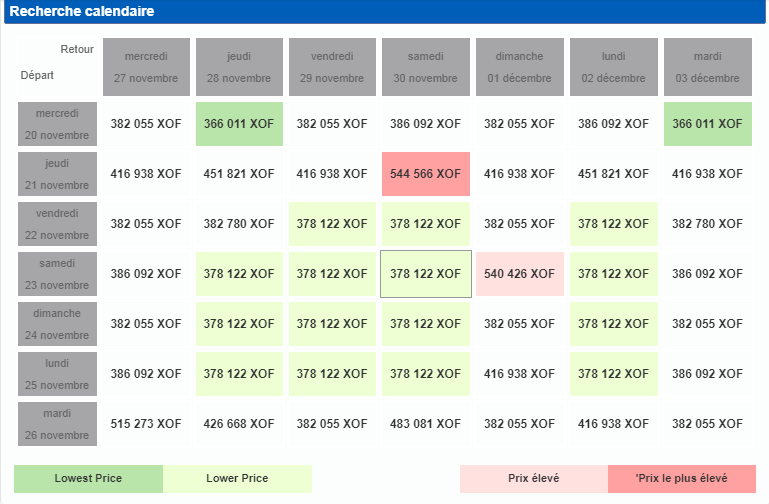Click the Prix le plus élevé legend
This screenshot has width=769, height=504.
[681, 479]
